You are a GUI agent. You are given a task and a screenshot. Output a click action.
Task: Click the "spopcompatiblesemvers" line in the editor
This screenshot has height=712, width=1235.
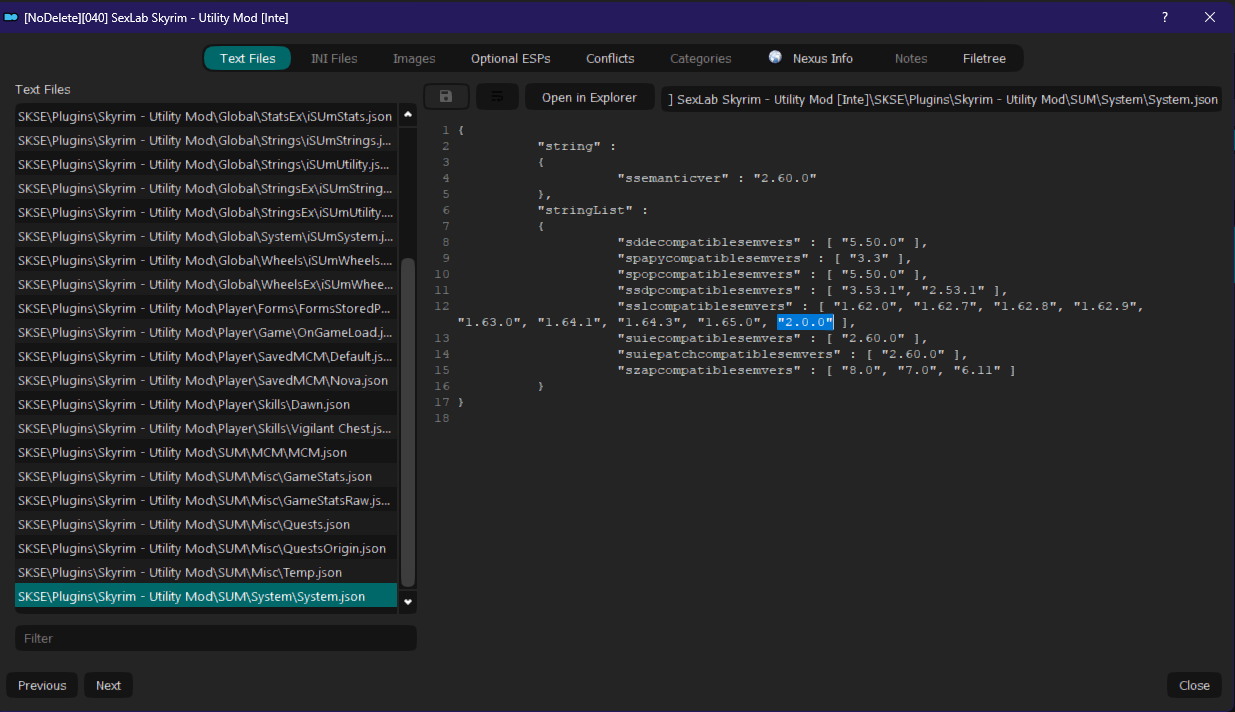coord(773,274)
